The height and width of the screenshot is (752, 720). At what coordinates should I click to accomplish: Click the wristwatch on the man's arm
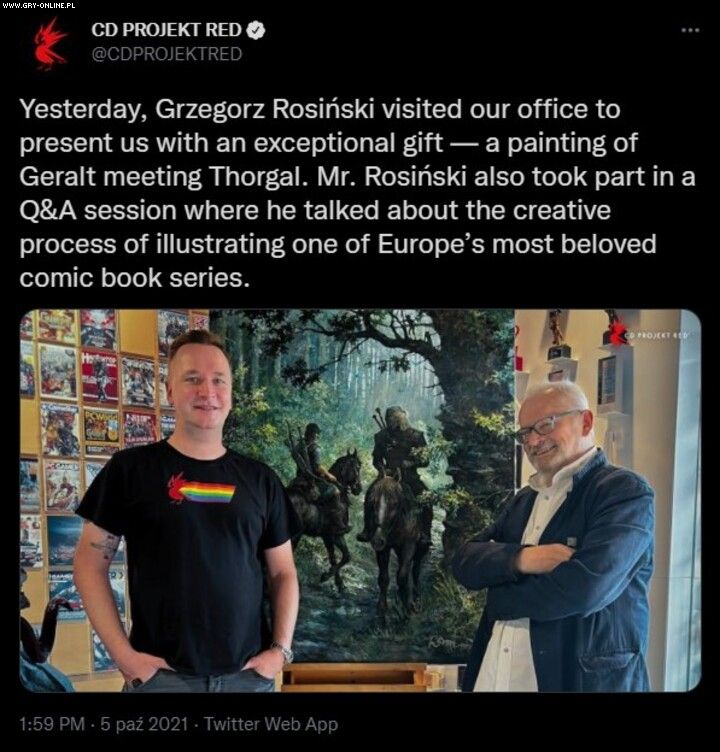pyautogui.click(x=284, y=653)
